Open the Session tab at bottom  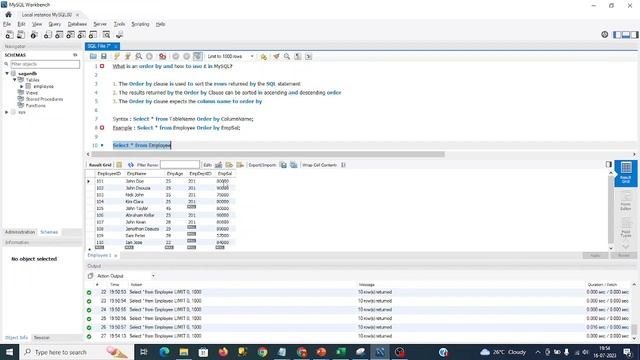[x=41, y=338]
